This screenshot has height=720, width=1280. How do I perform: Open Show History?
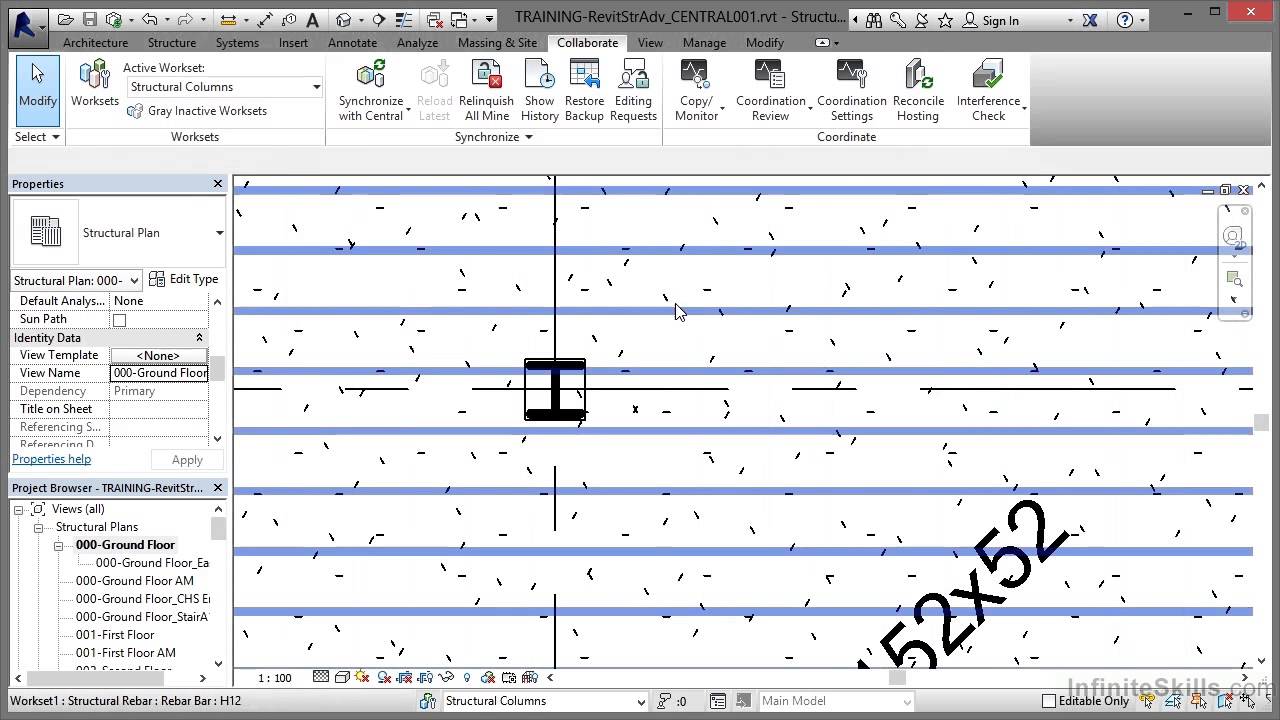tap(539, 90)
